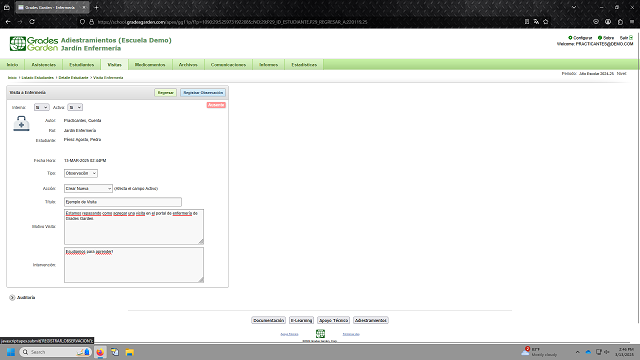640x360 pixels.
Task: Click the Registrar Observación button
Action: pyautogui.click(x=203, y=93)
